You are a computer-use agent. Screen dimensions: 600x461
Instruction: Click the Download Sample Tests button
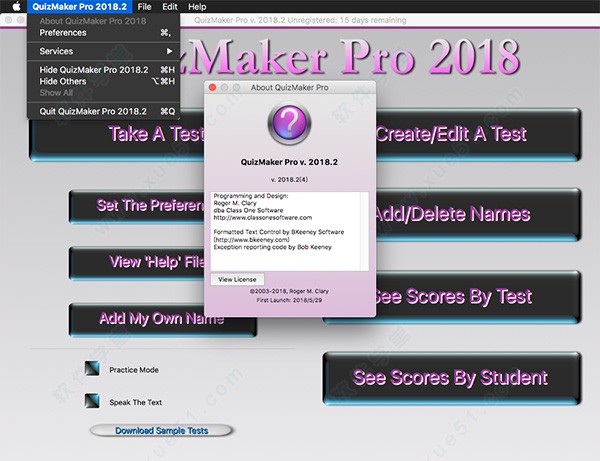click(161, 431)
